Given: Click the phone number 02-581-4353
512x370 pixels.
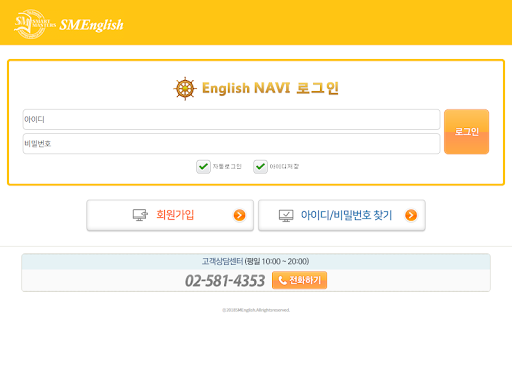Looking at the screenshot, I should (225, 281).
